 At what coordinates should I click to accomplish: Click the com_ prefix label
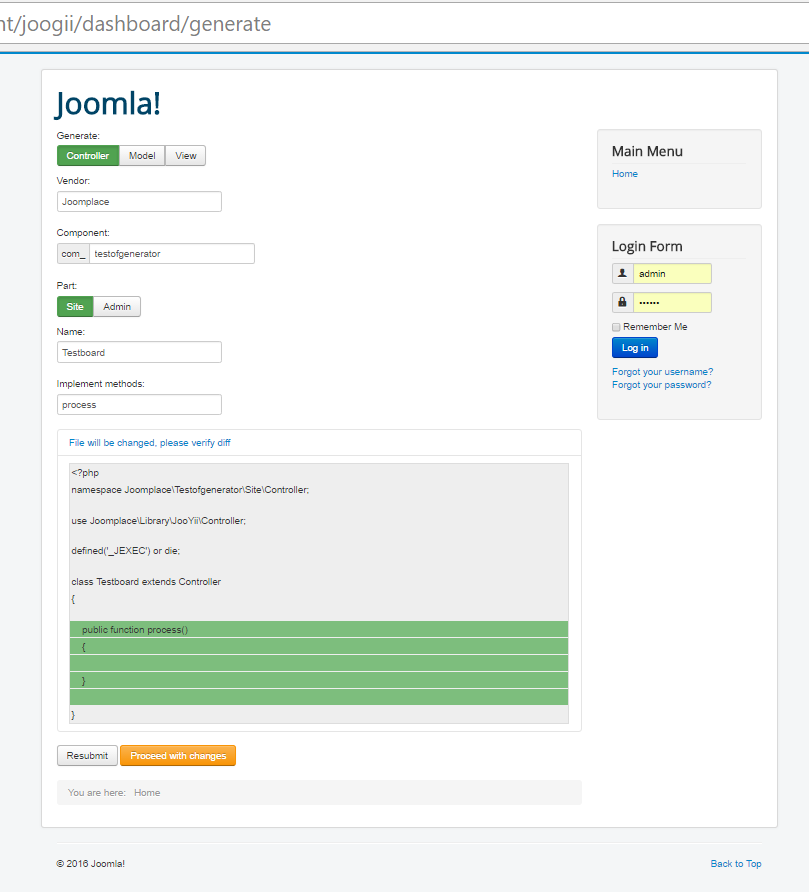click(x=73, y=254)
